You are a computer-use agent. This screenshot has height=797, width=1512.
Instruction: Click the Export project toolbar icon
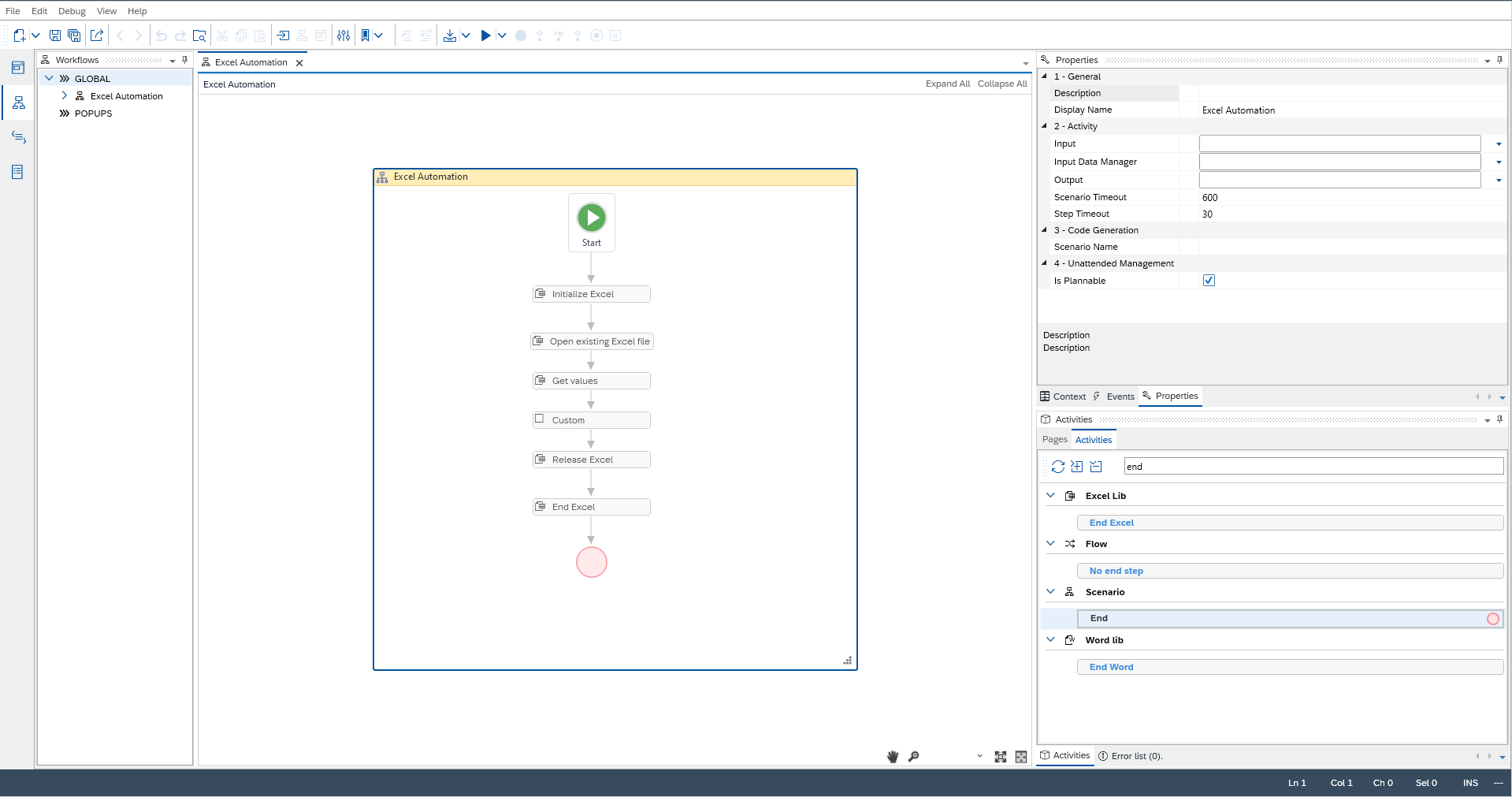pyautogui.click(x=97, y=35)
